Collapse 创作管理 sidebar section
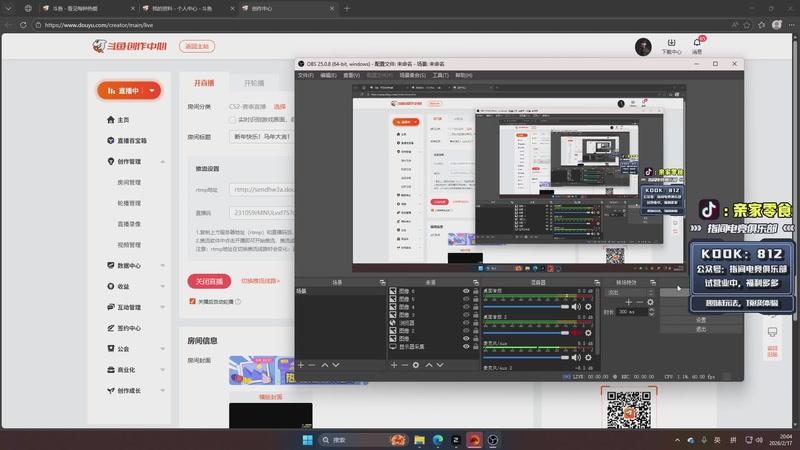Image resolution: width=800 pixels, height=450 pixels. point(162,162)
